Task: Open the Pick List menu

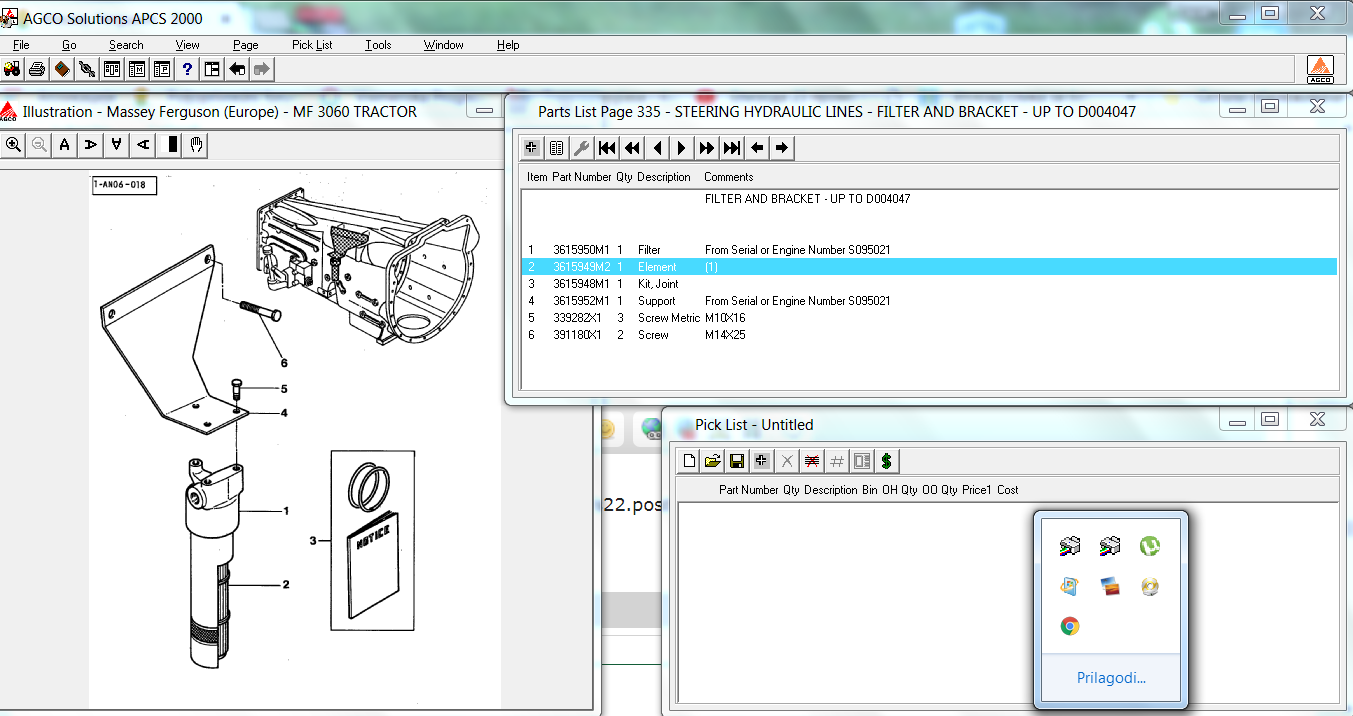Action: coord(312,45)
